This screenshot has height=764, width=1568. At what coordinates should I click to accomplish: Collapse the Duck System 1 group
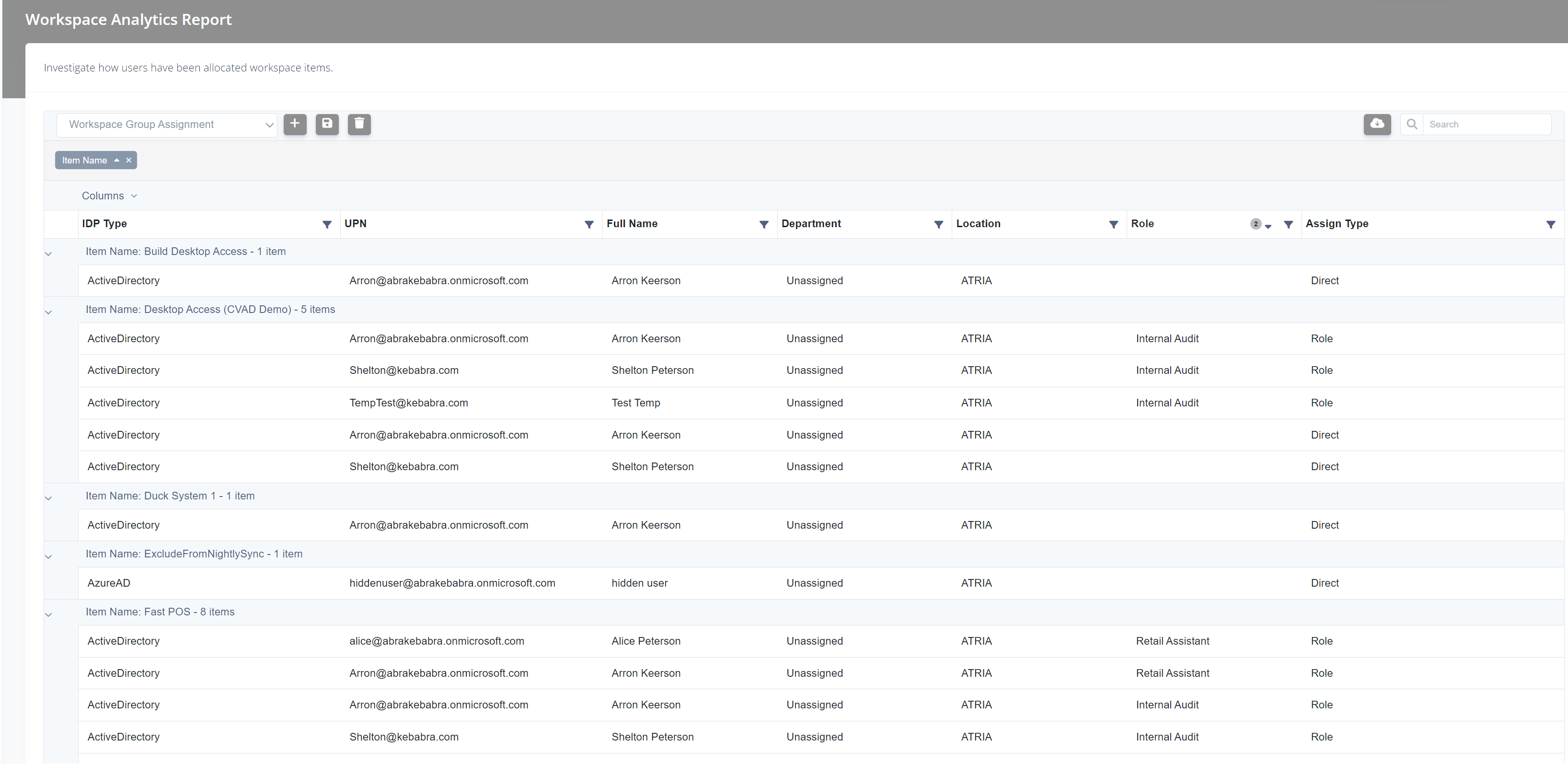[49, 498]
